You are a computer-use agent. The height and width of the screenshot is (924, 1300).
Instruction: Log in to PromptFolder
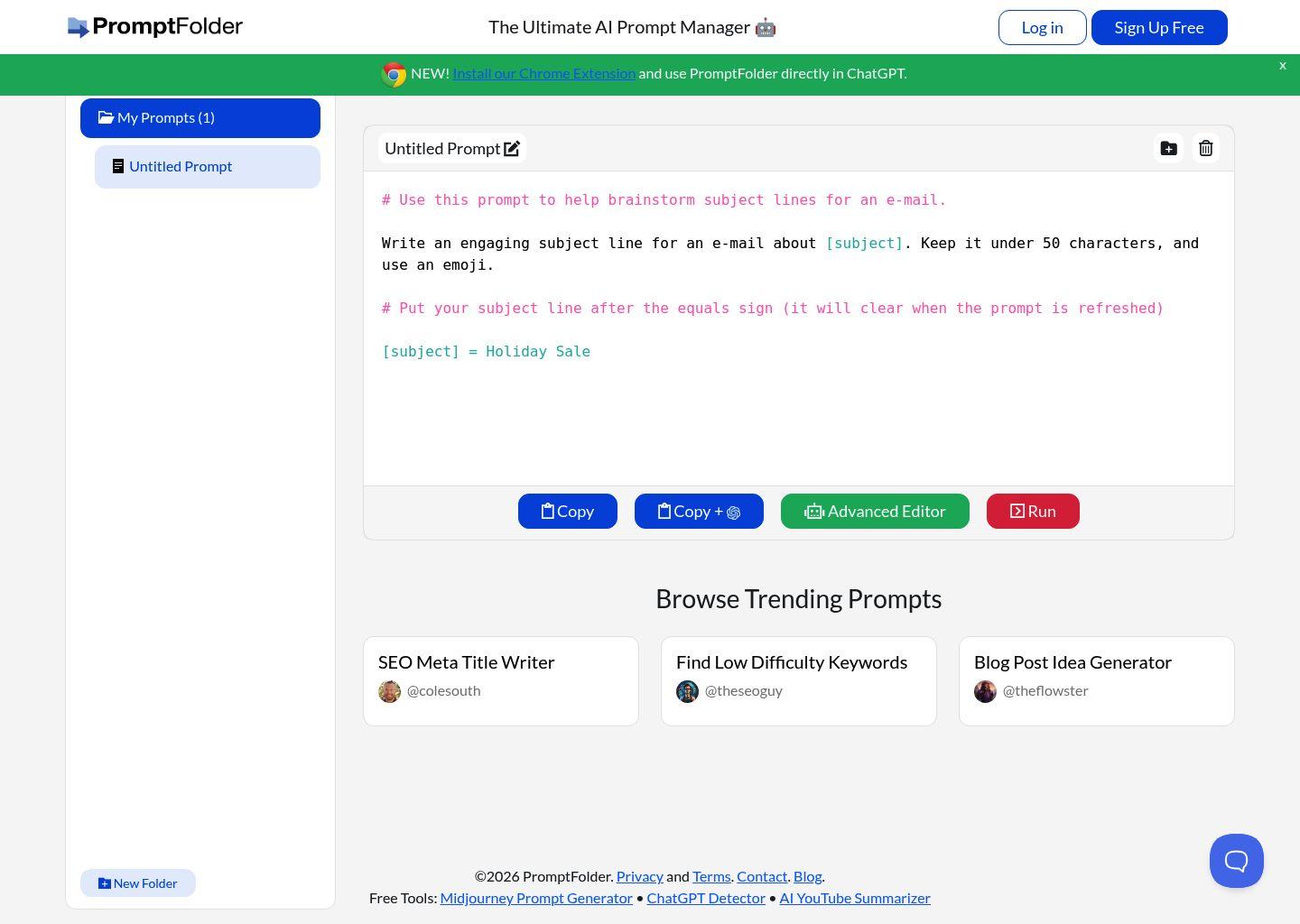pyautogui.click(x=1042, y=27)
